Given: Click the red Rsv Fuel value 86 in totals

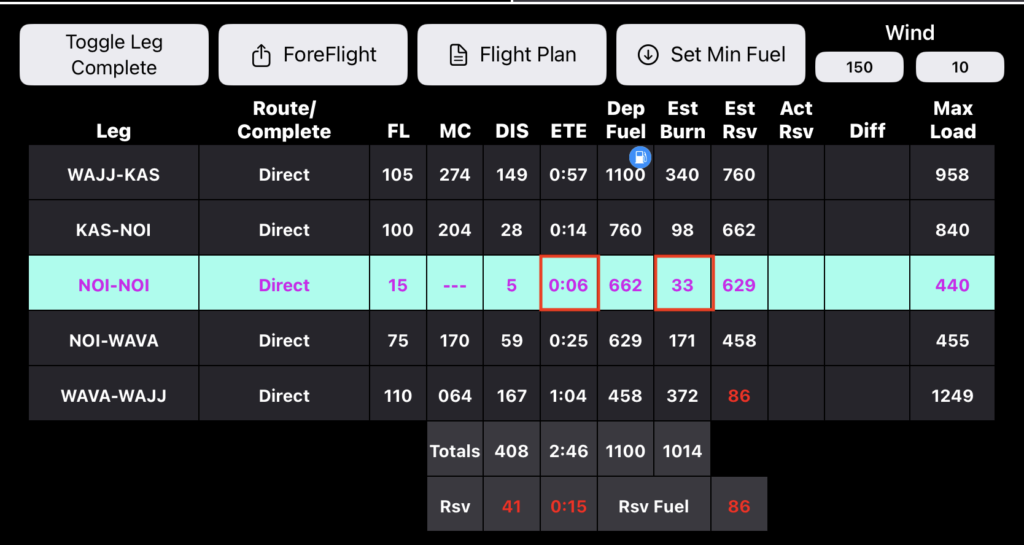Looking at the screenshot, I should 739,506.
